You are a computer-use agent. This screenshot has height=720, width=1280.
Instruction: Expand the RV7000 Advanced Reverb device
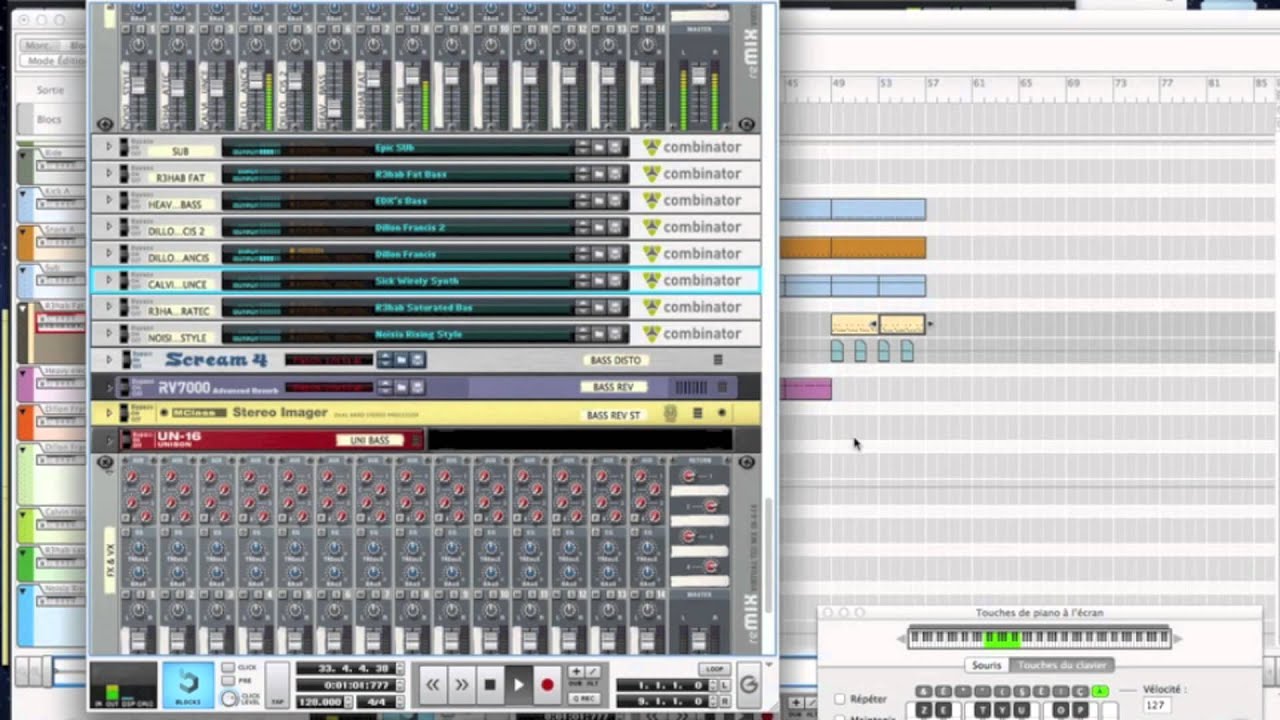pos(109,387)
